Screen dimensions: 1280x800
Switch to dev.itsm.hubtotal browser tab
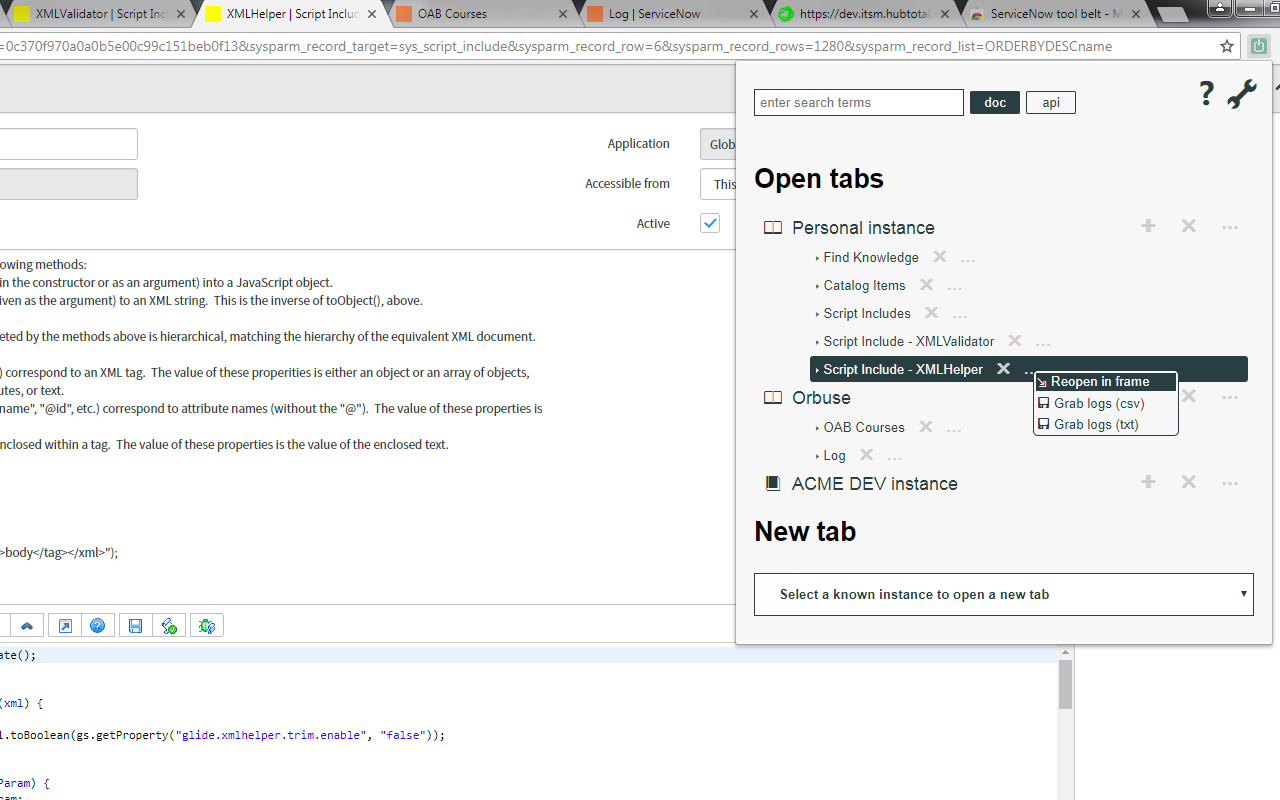point(862,14)
